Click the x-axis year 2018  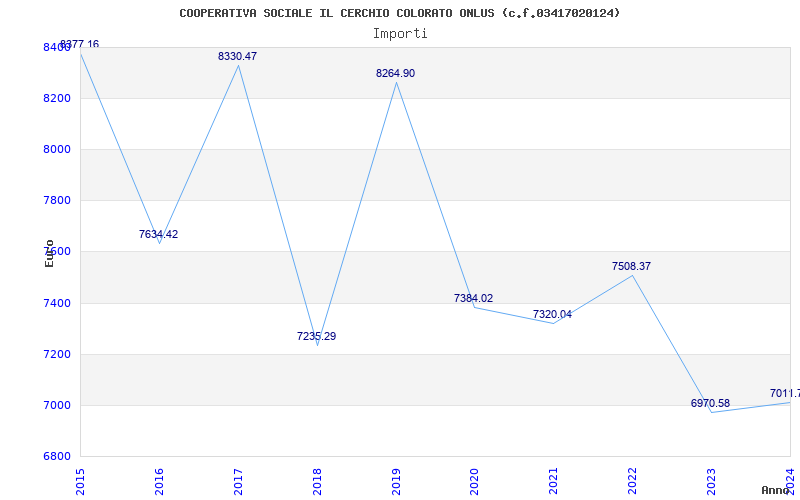(317, 482)
